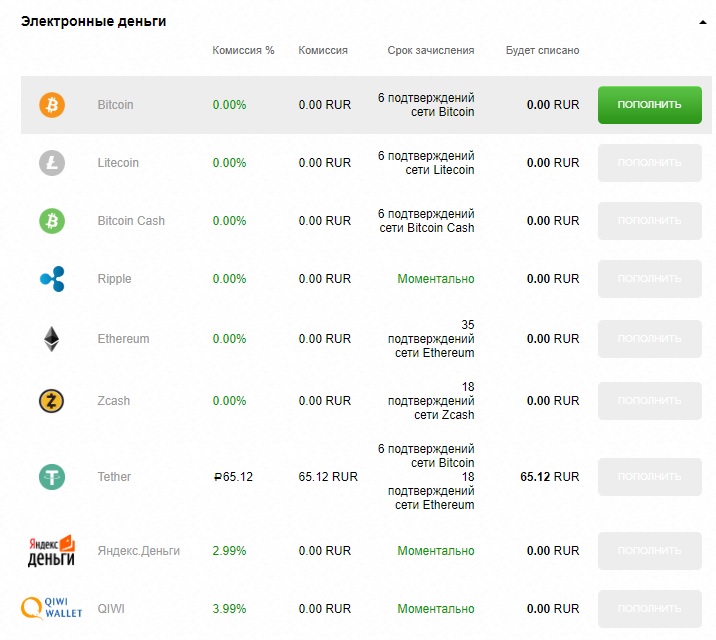
Task: Select the Litecoin payment method name
Action: [118, 163]
